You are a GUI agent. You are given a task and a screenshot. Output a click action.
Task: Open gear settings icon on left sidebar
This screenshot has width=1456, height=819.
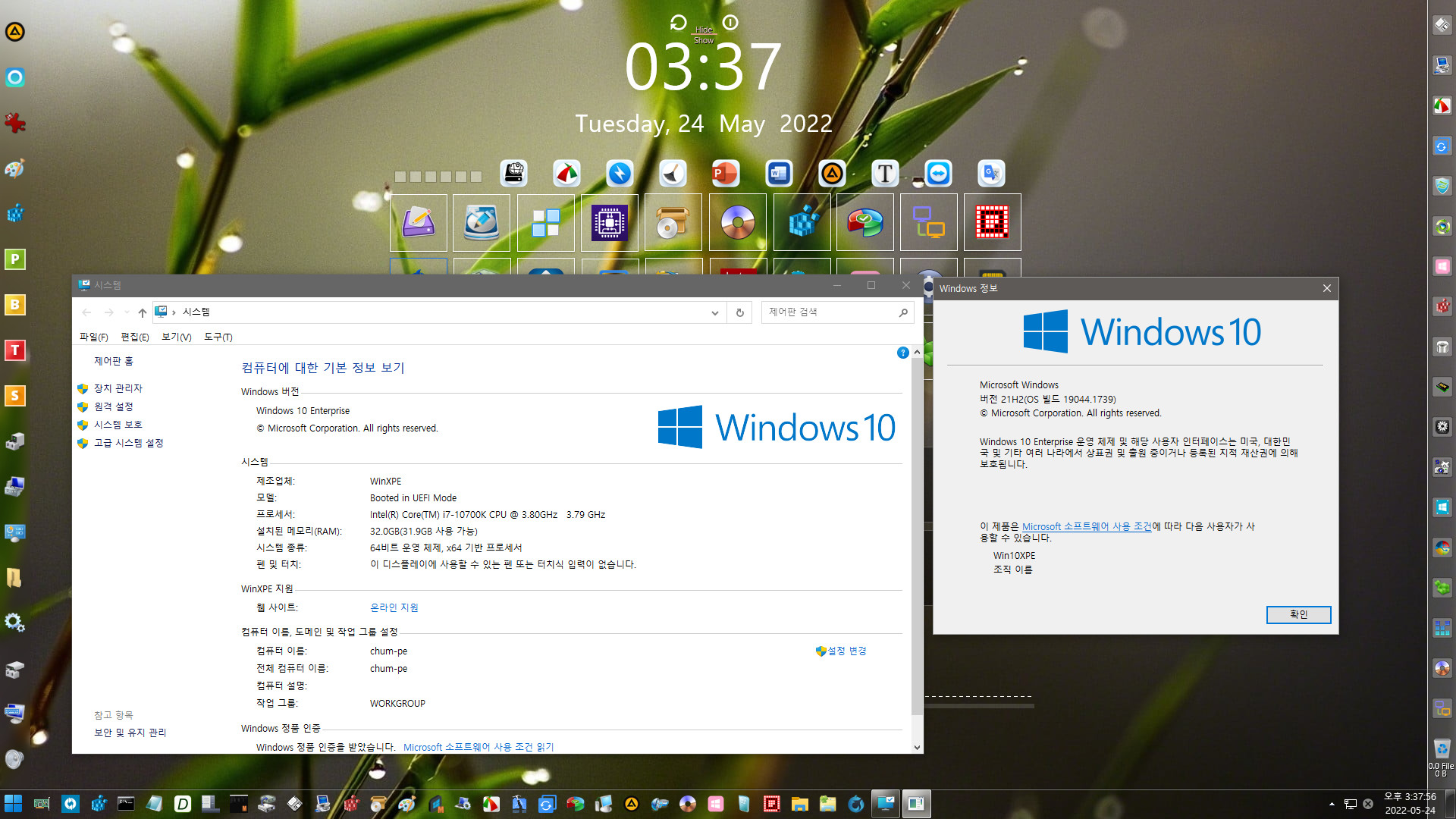[x=14, y=623]
